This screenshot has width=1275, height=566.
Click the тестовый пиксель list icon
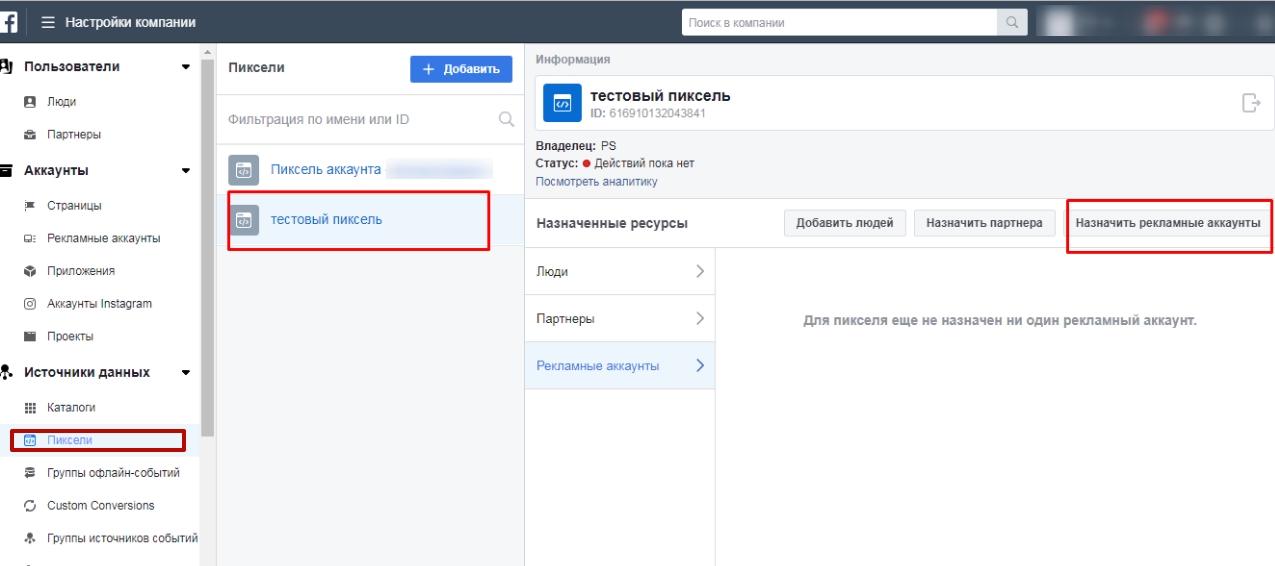pyautogui.click(x=243, y=220)
